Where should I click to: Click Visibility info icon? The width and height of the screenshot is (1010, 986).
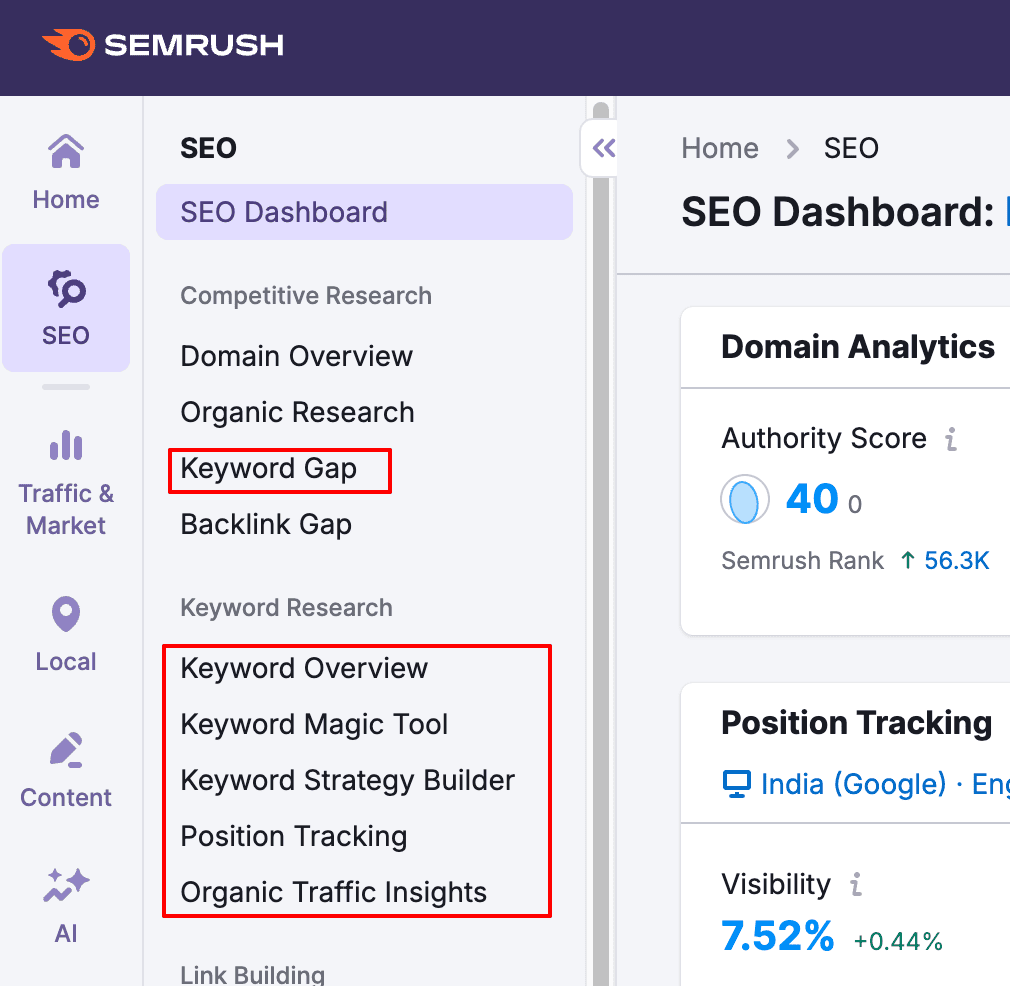click(855, 884)
